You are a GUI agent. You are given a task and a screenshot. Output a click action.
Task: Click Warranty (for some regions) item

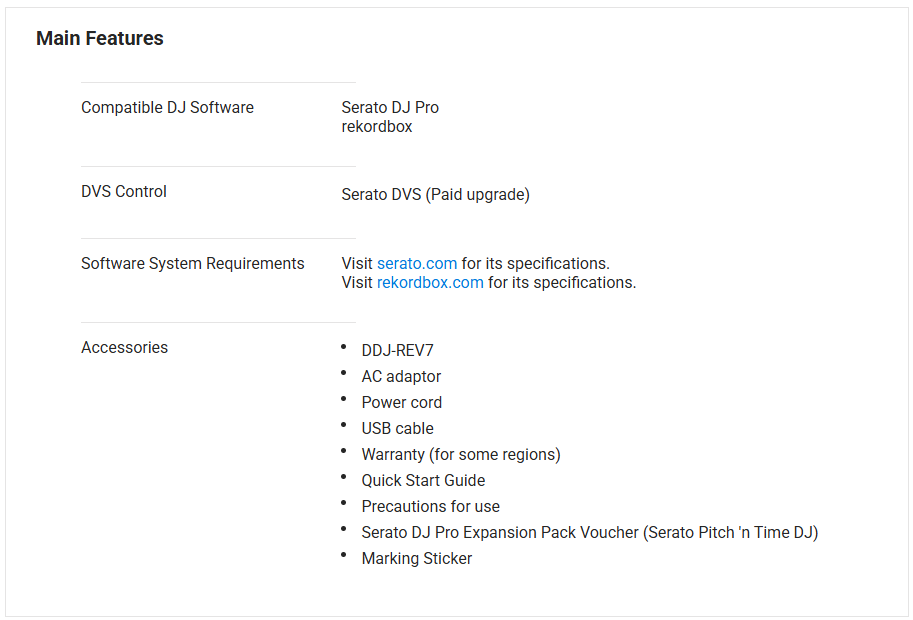[x=461, y=455]
